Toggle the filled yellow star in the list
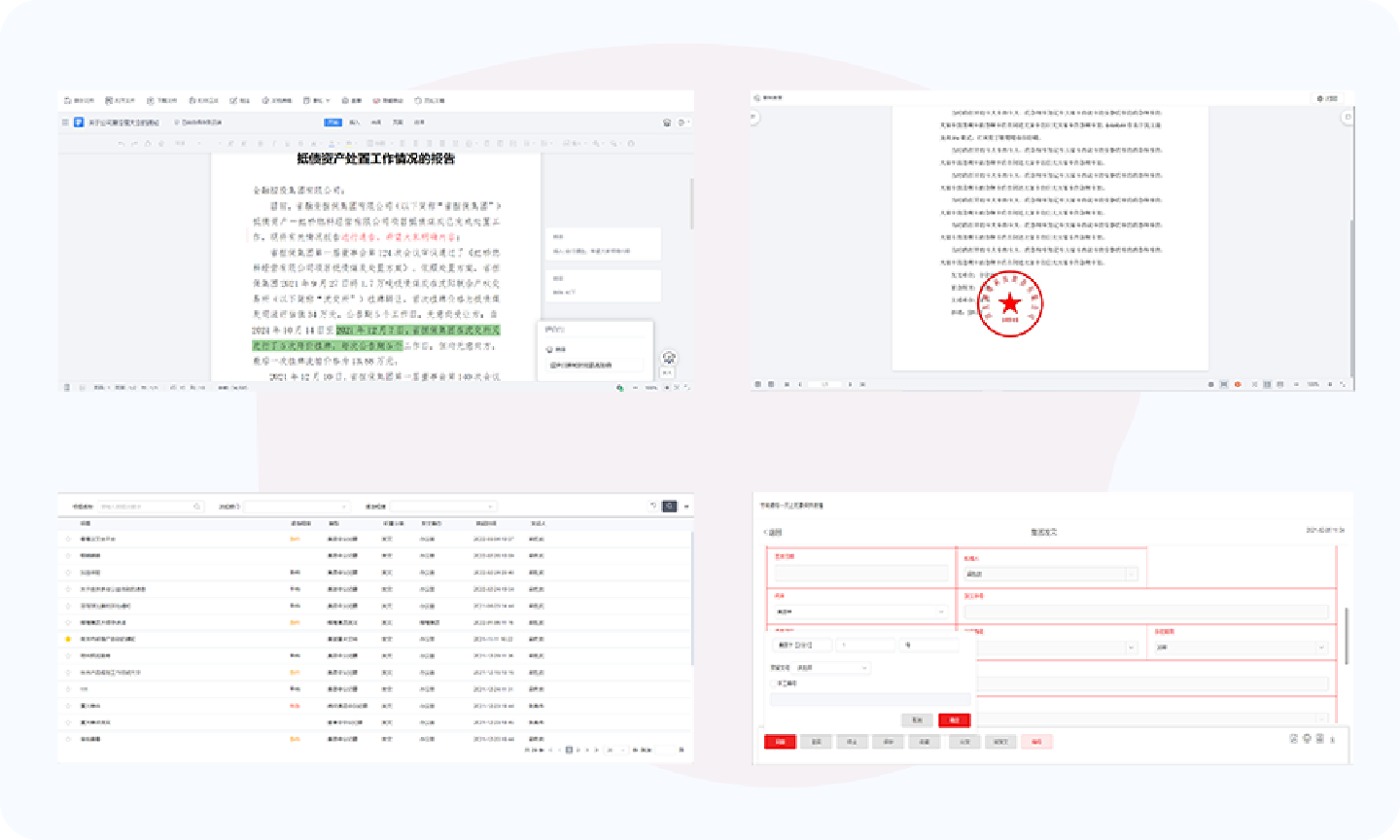This screenshot has width=1400, height=840. coord(68,639)
